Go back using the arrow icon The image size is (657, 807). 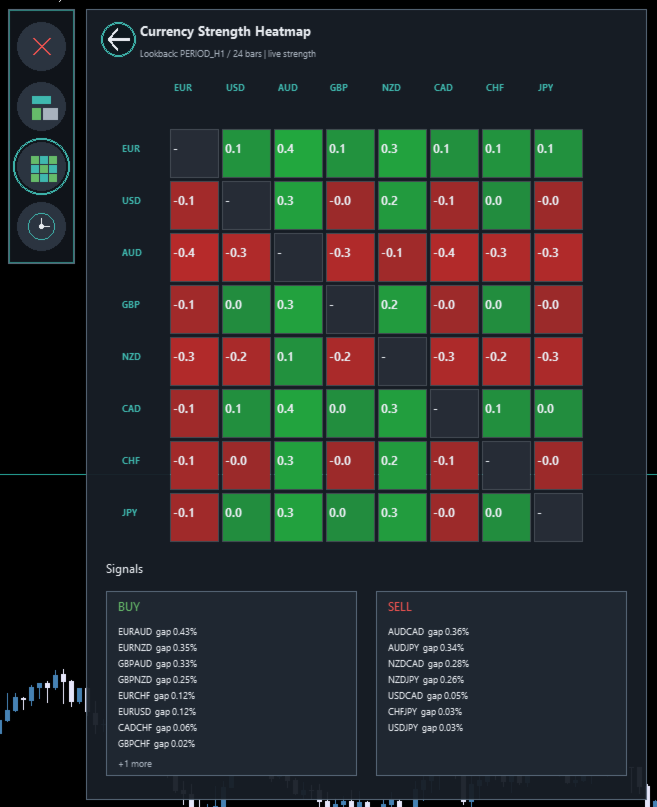[x=118, y=40]
